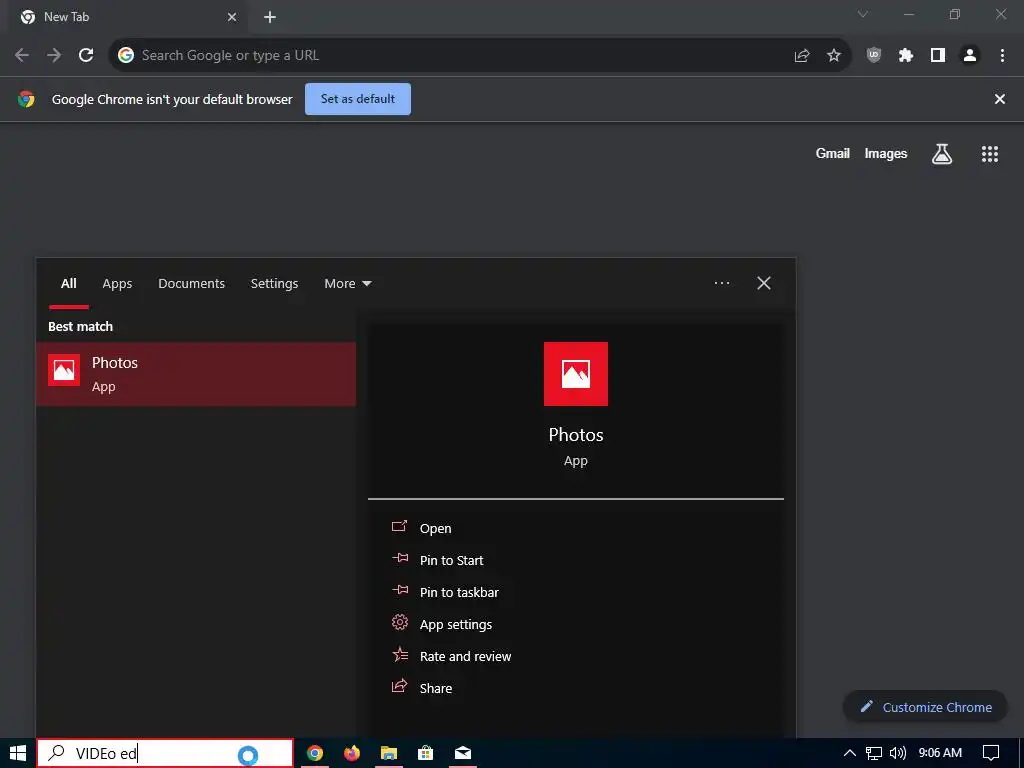Close the New Tab tab

(x=232, y=17)
